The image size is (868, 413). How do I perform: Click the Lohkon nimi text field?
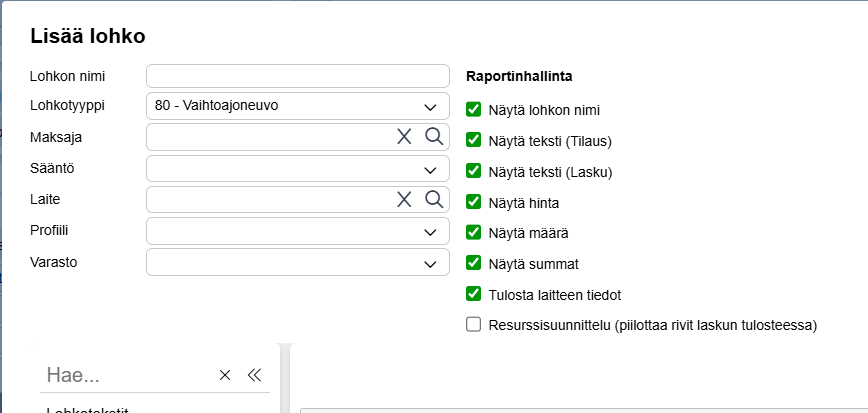298,76
